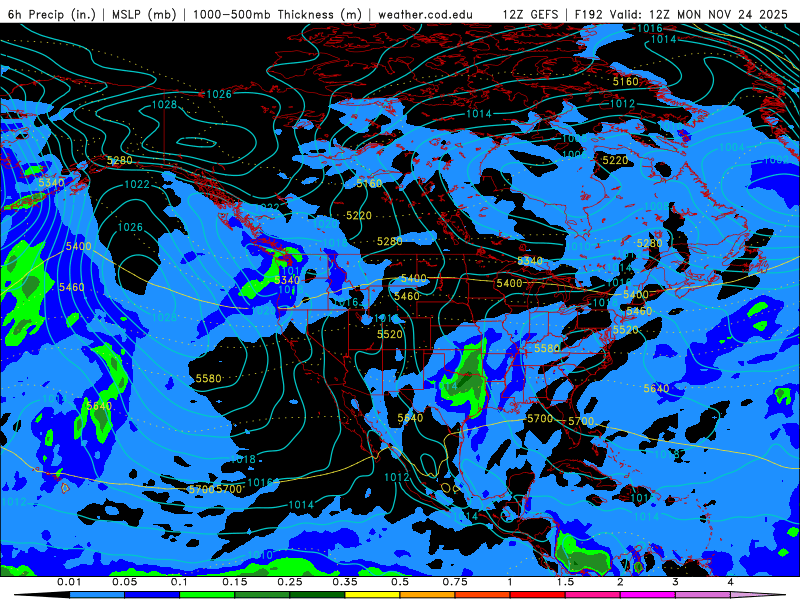Click the 'F192 Valid: 12Z MON NOV 24 2025' text
The height and width of the screenshot is (600, 800).
click(x=681, y=14)
